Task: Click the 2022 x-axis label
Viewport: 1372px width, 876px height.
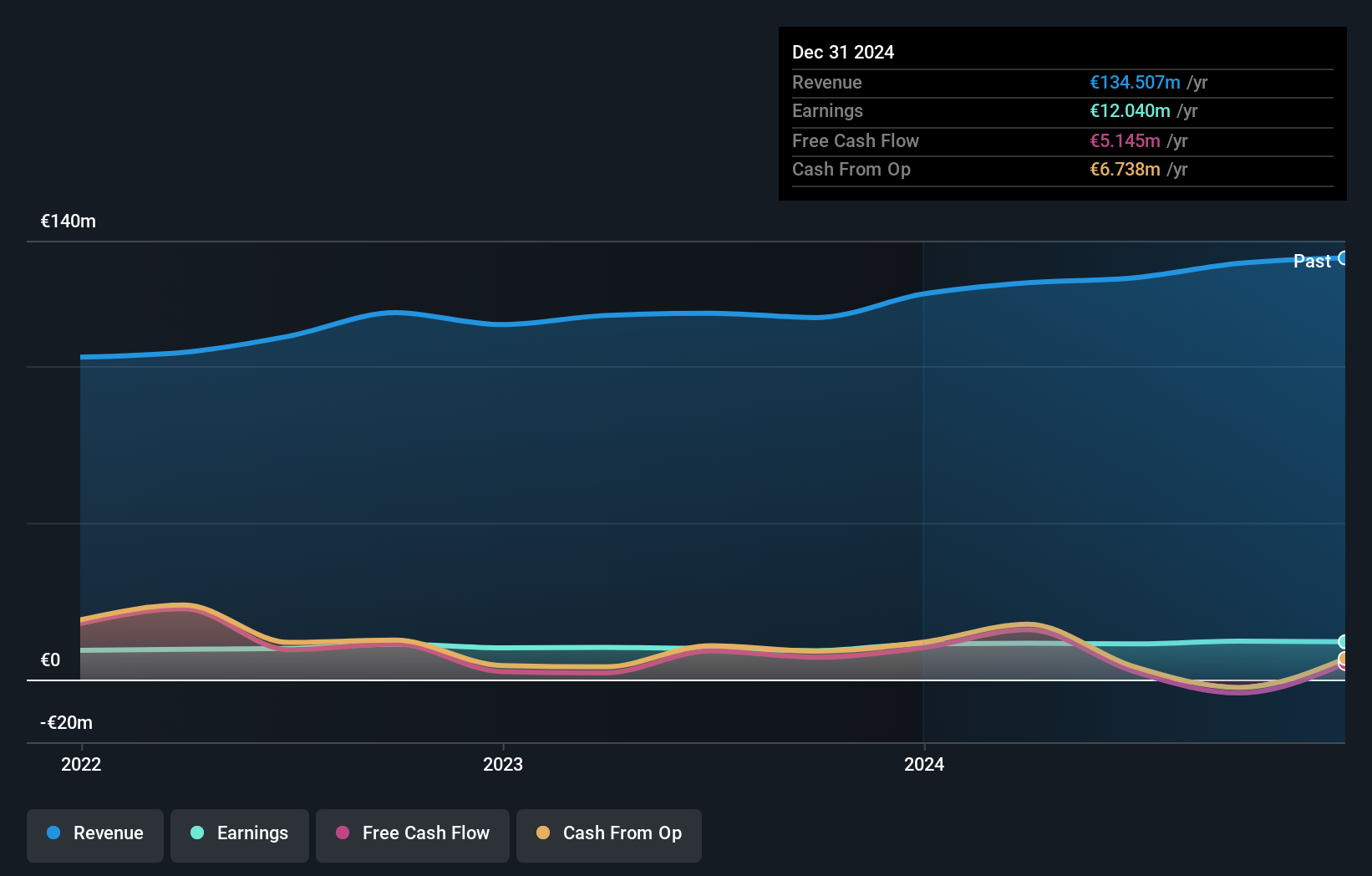Action: pos(81,764)
